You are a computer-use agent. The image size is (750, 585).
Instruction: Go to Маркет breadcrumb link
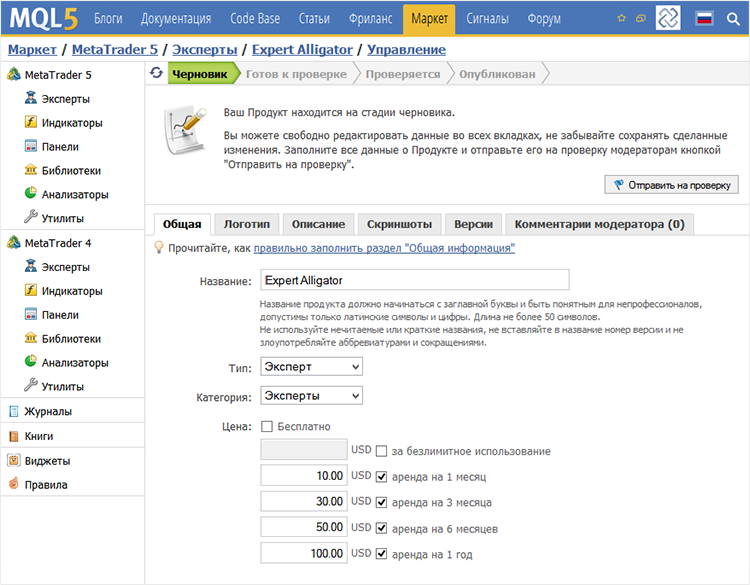click(x=32, y=50)
